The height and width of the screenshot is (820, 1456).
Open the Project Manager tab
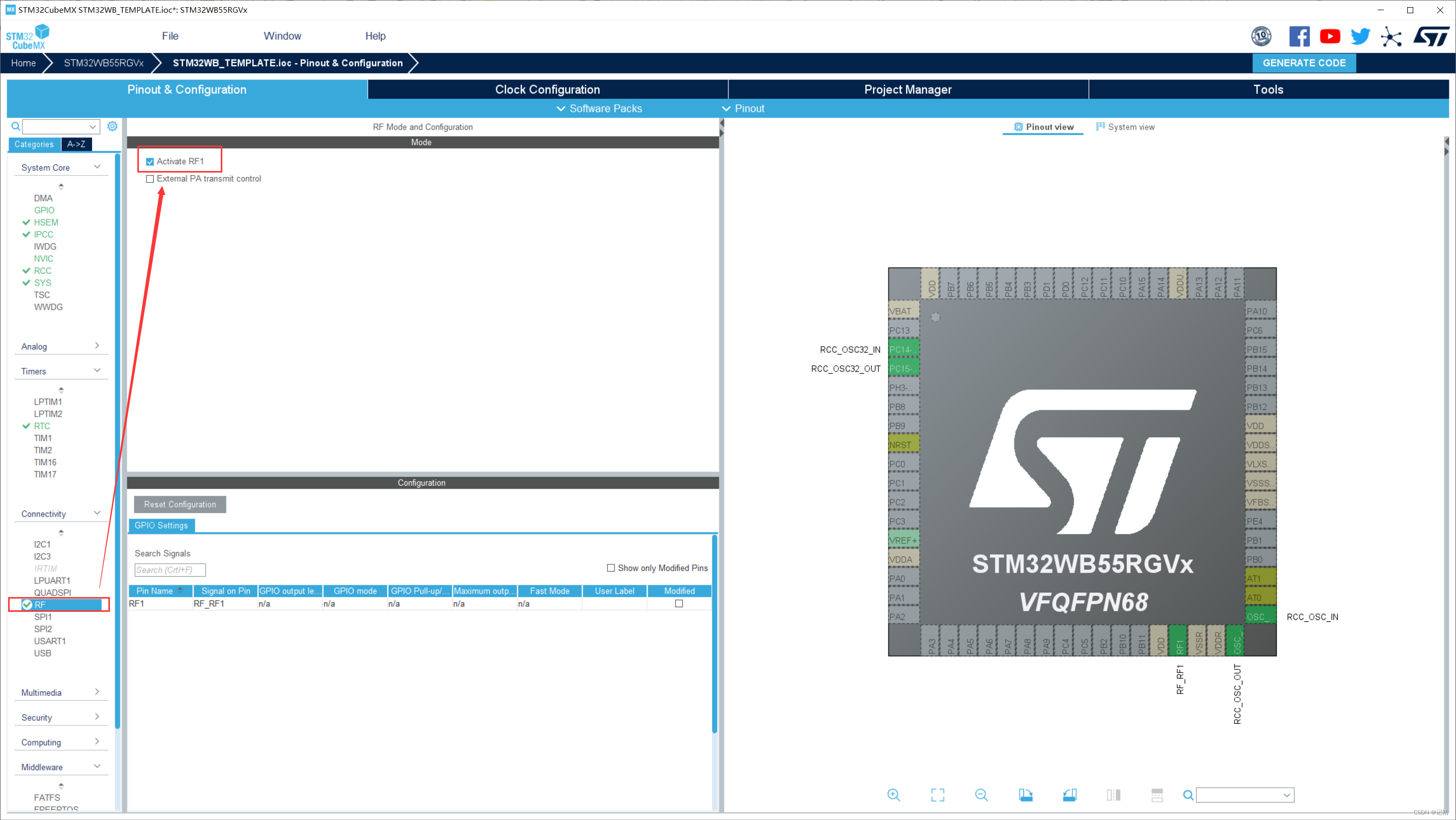(908, 90)
